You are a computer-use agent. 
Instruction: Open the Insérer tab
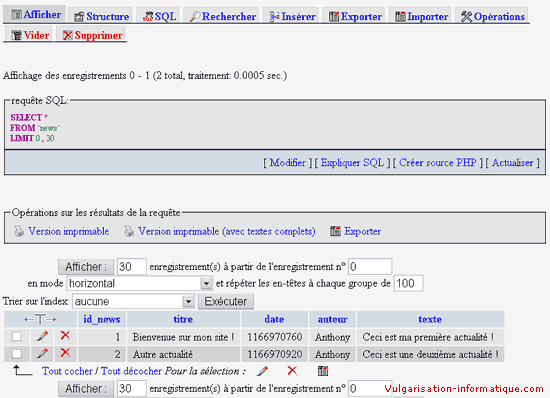click(x=291, y=16)
